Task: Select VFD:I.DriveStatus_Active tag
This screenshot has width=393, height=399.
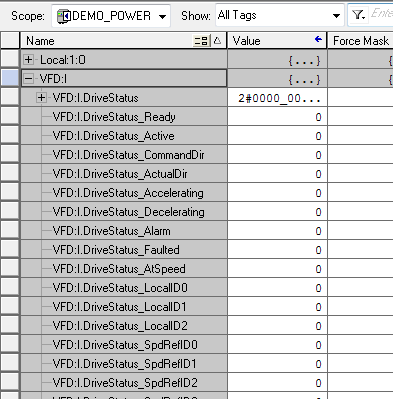Action: click(x=113, y=136)
